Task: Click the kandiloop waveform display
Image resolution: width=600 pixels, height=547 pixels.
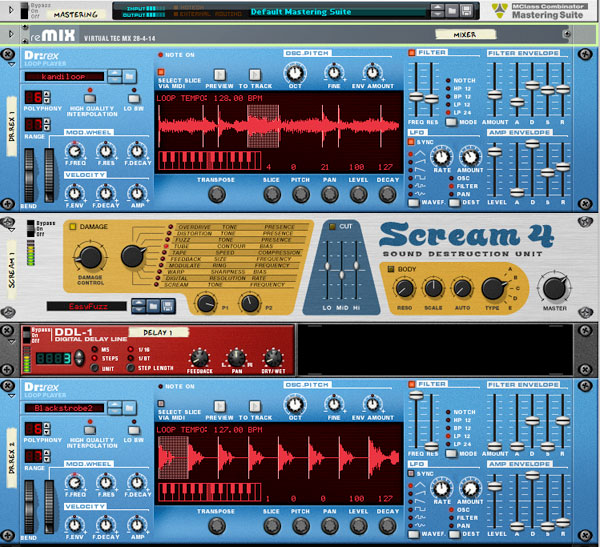Action: (x=279, y=126)
